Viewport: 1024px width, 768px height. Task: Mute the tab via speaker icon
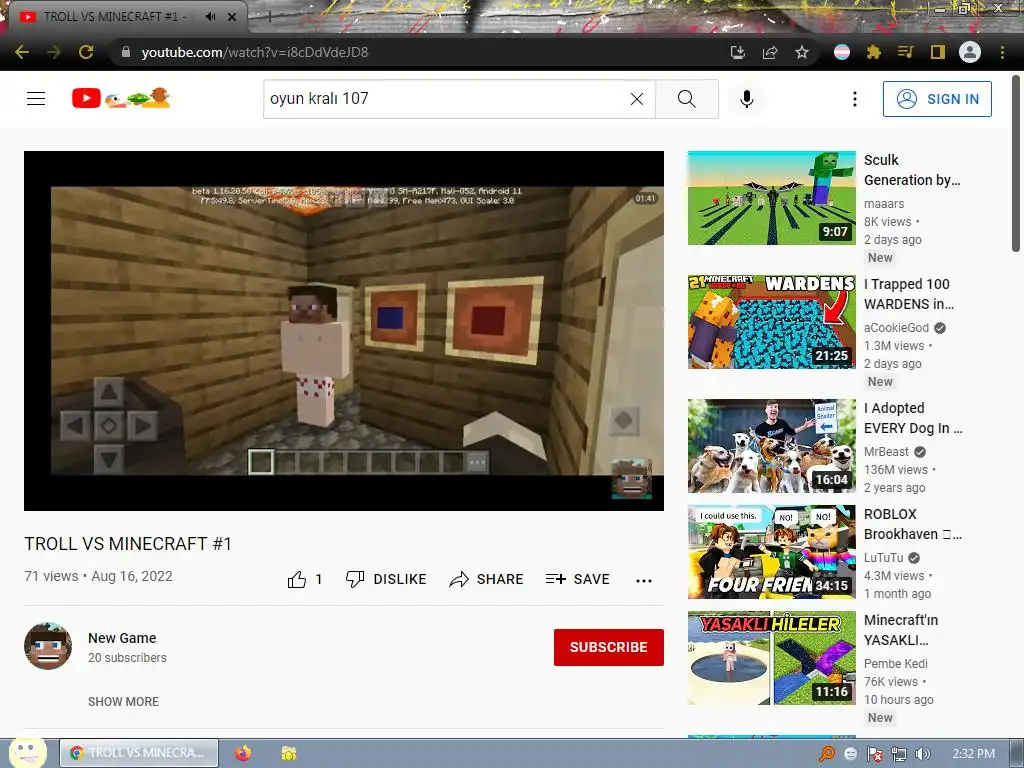coord(210,17)
